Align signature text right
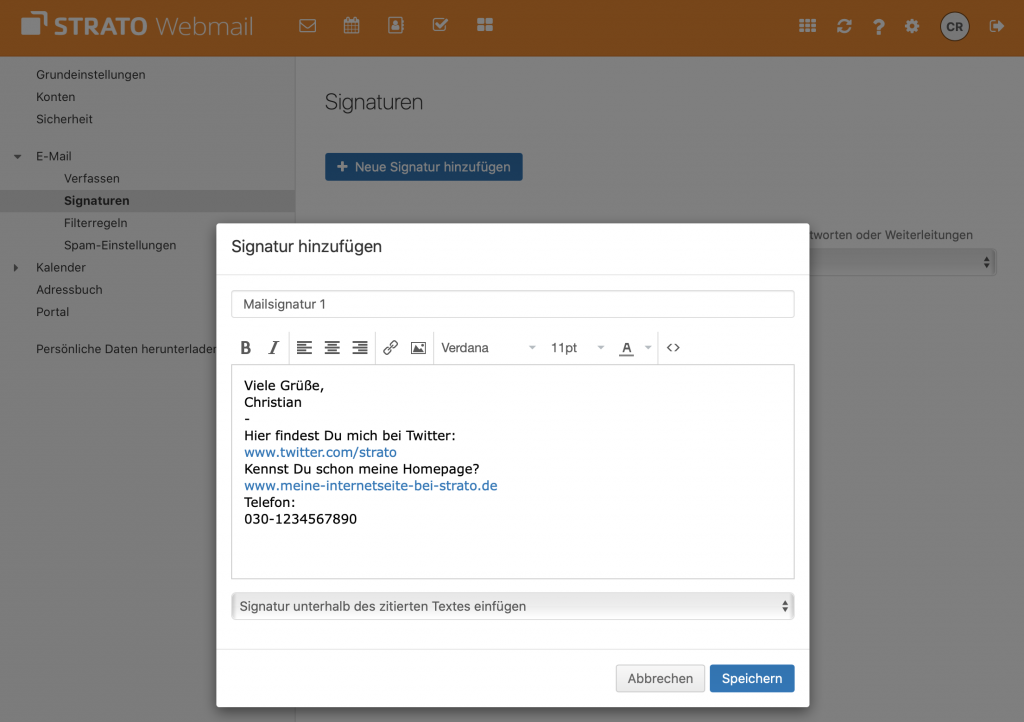This screenshot has height=722, width=1024. [x=360, y=348]
